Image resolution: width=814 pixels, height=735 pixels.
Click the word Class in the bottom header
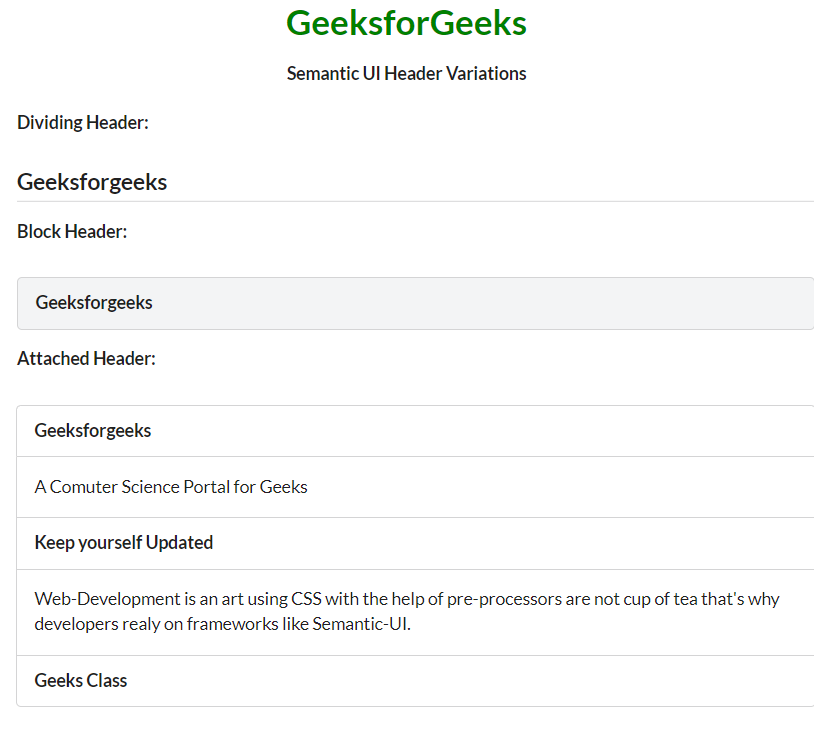point(105,681)
